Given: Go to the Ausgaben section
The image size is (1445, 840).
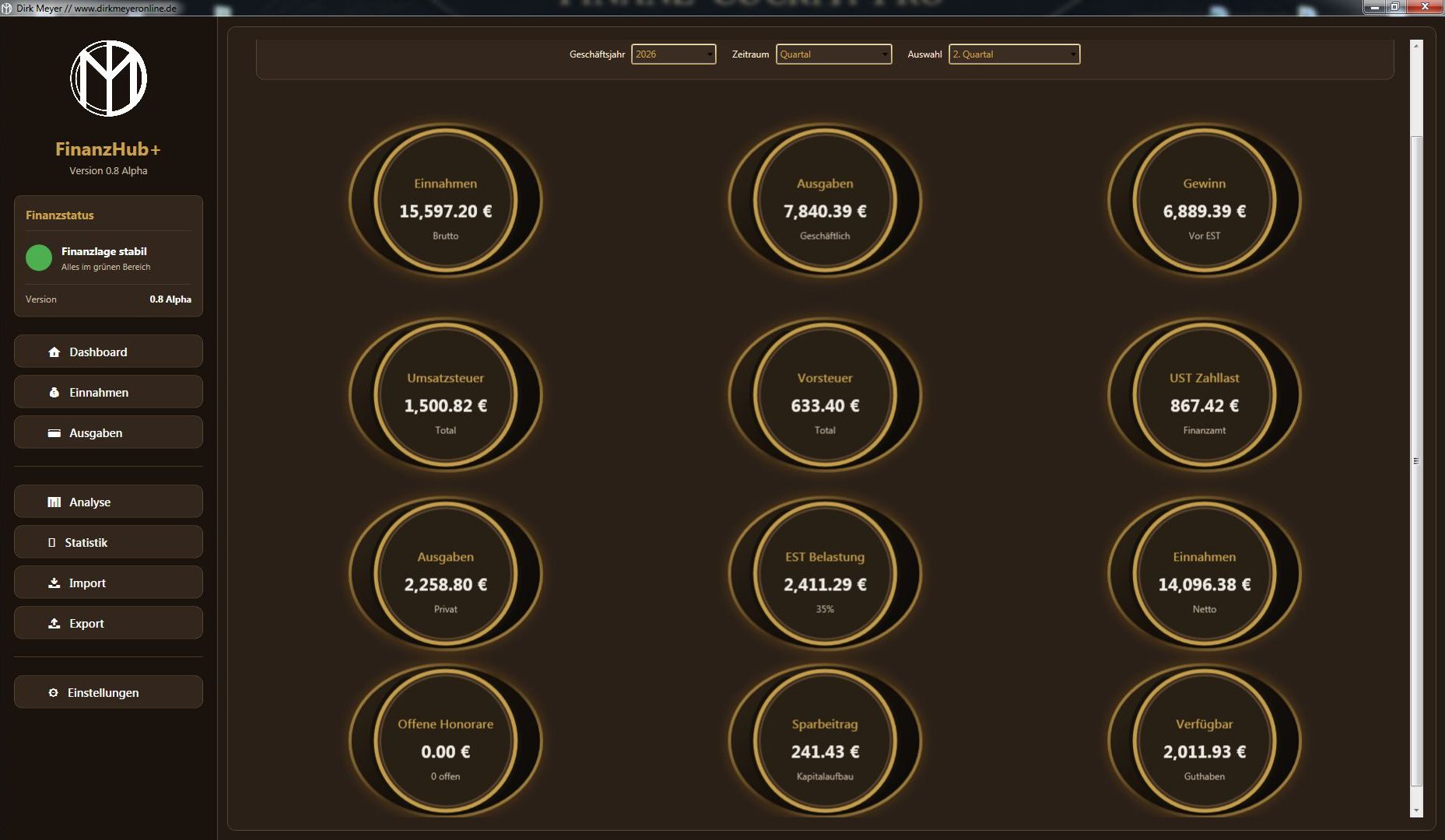Looking at the screenshot, I should point(108,432).
